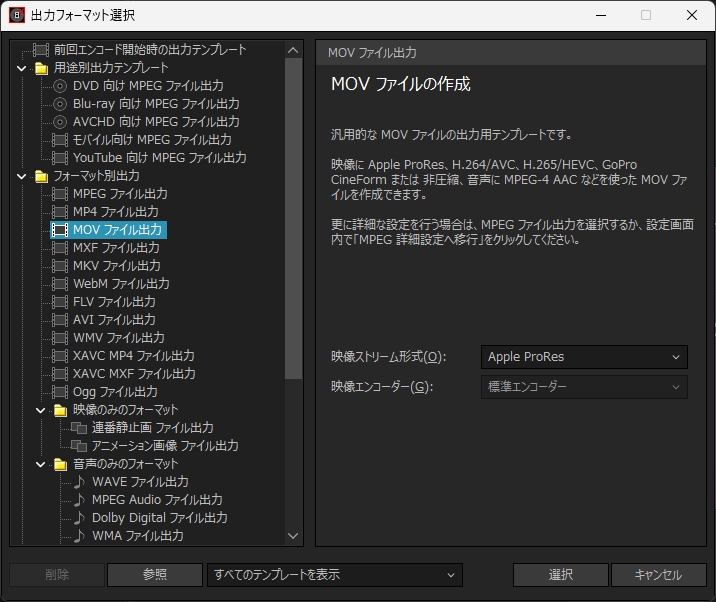
Task: Click the disc icon for DVD 向け MPEG ファイル出力
Action: [x=60, y=86]
